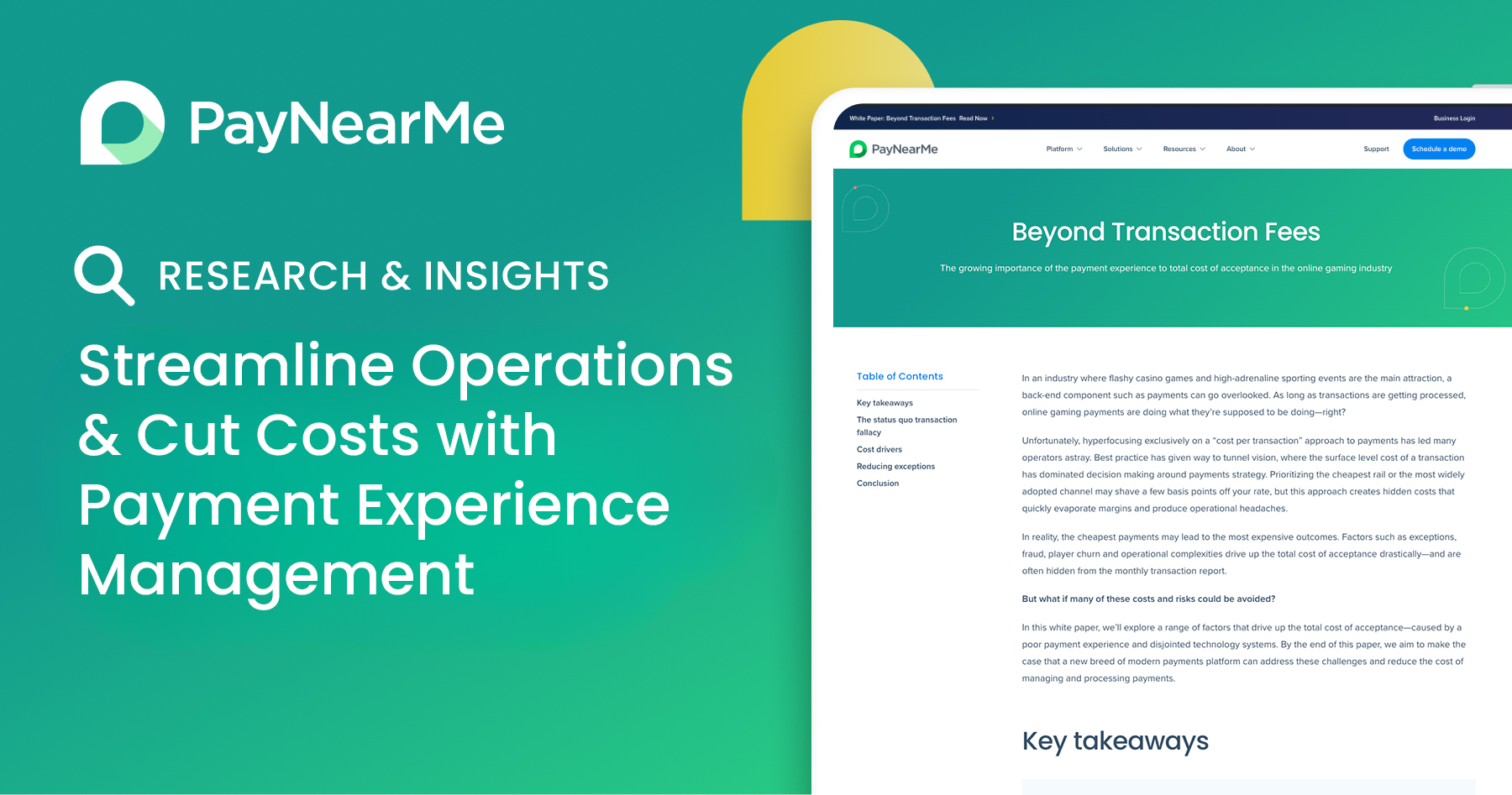Jump to Key takeaways in Table of Contents
The height and width of the screenshot is (795, 1512).
pyautogui.click(x=885, y=403)
